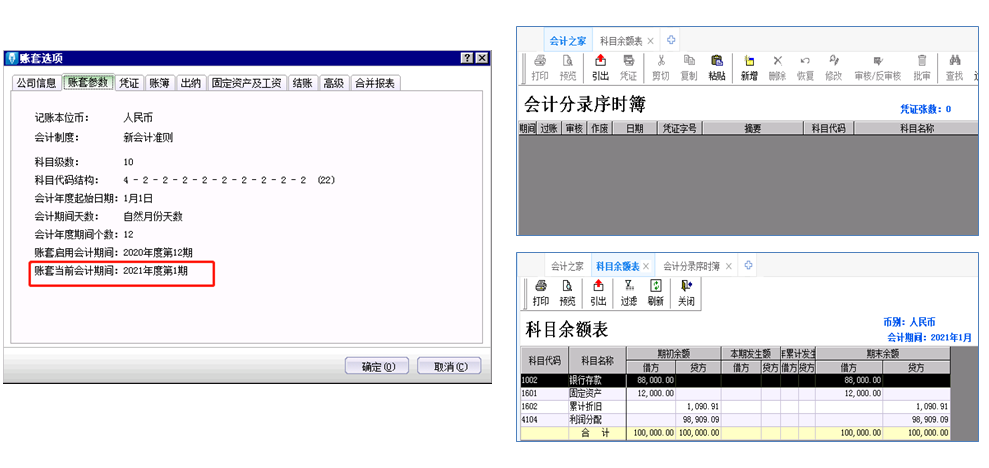This screenshot has height=468, width=989.
Task: Click 凭证字号 column header
Action: (x=680, y=128)
